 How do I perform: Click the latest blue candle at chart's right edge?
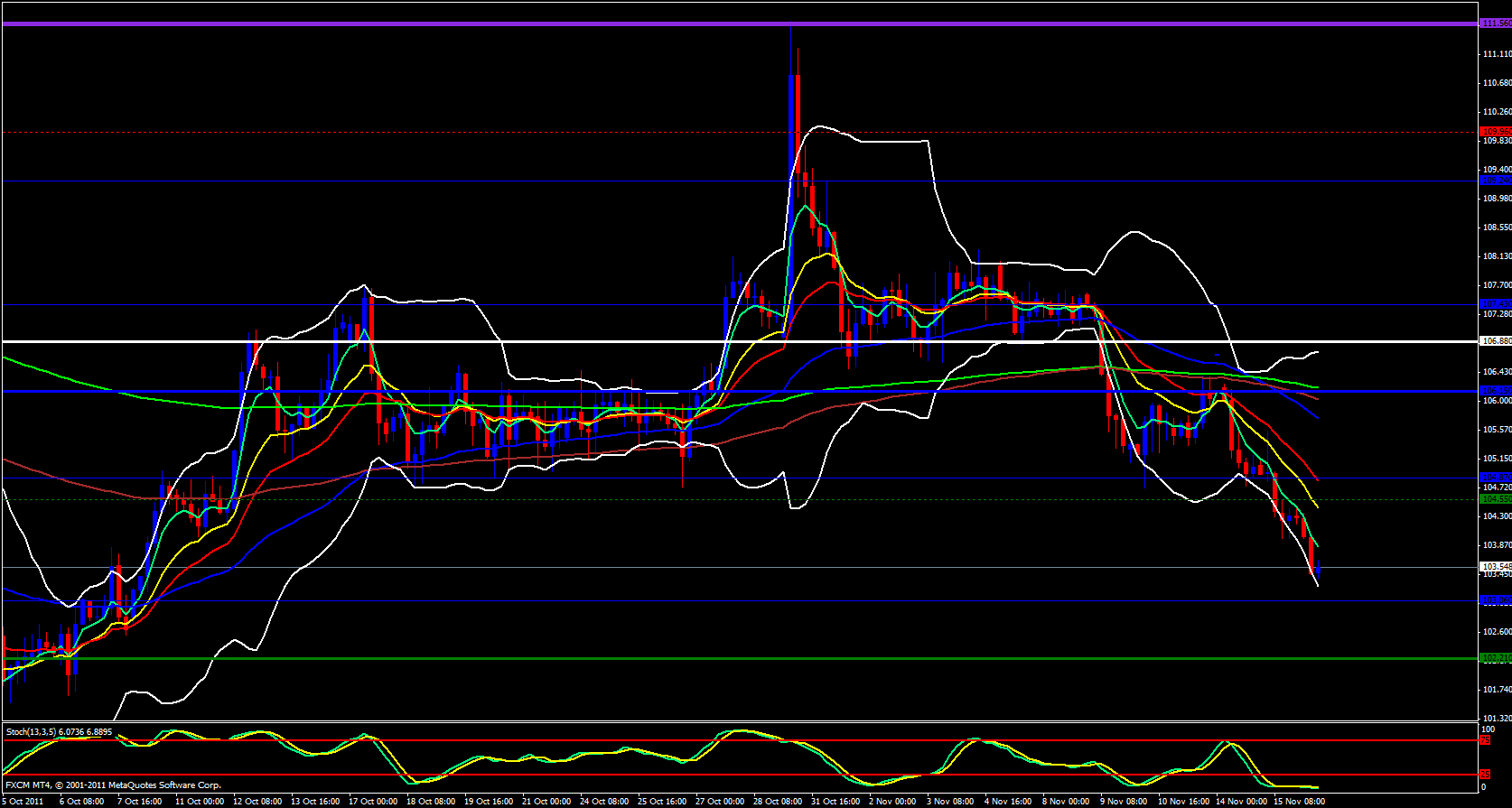pyautogui.click(x=1319, y=570)
